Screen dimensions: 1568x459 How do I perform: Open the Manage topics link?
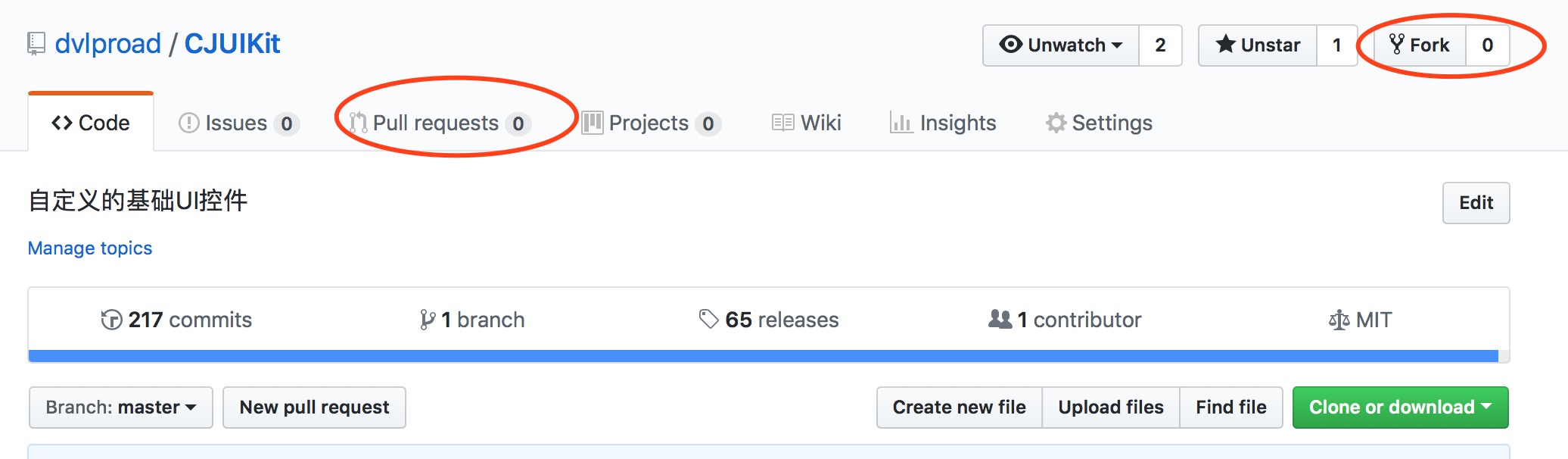89,248
